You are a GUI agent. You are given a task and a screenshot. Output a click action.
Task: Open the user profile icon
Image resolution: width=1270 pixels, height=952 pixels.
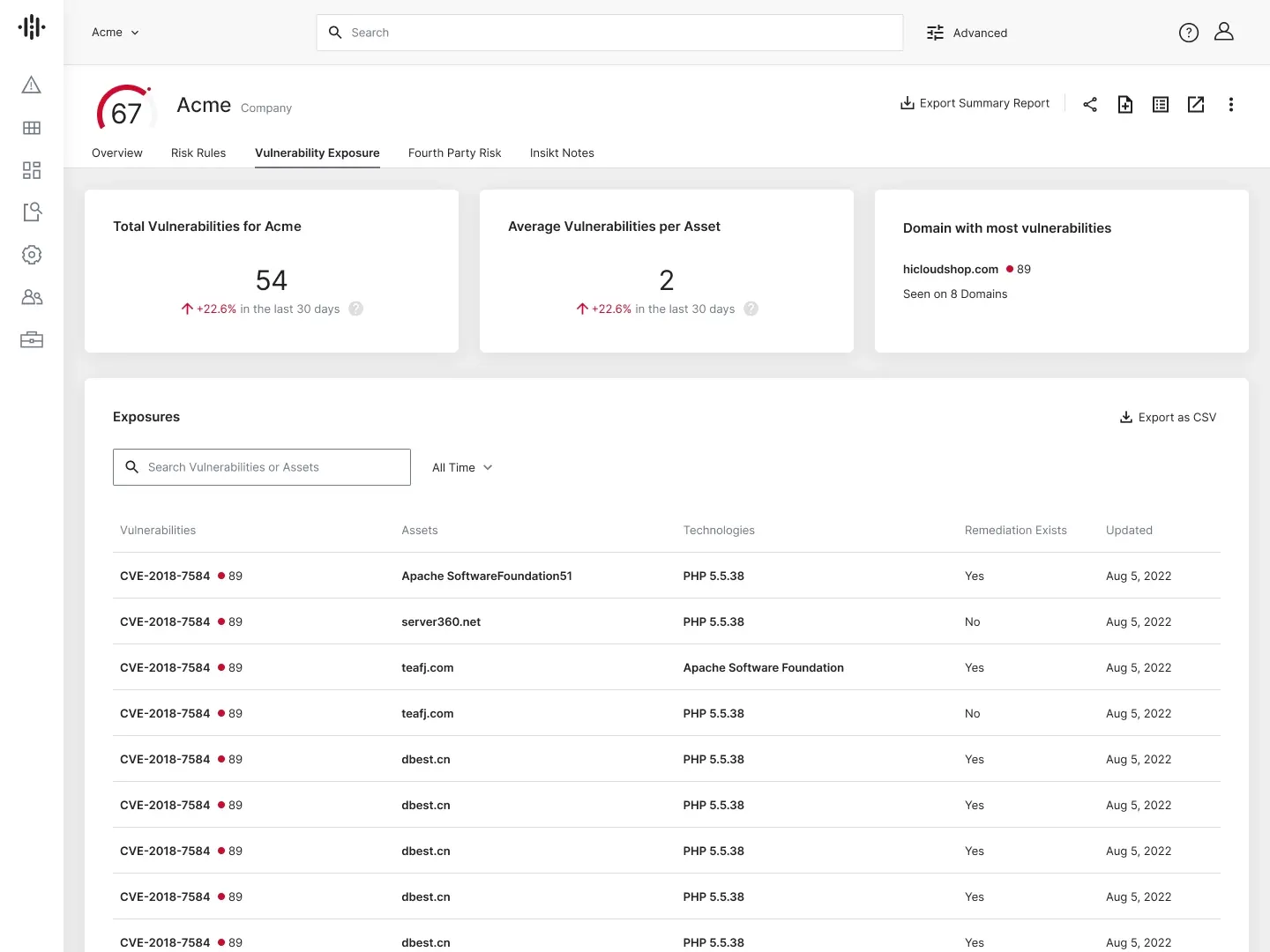(x=1224, y=32)
